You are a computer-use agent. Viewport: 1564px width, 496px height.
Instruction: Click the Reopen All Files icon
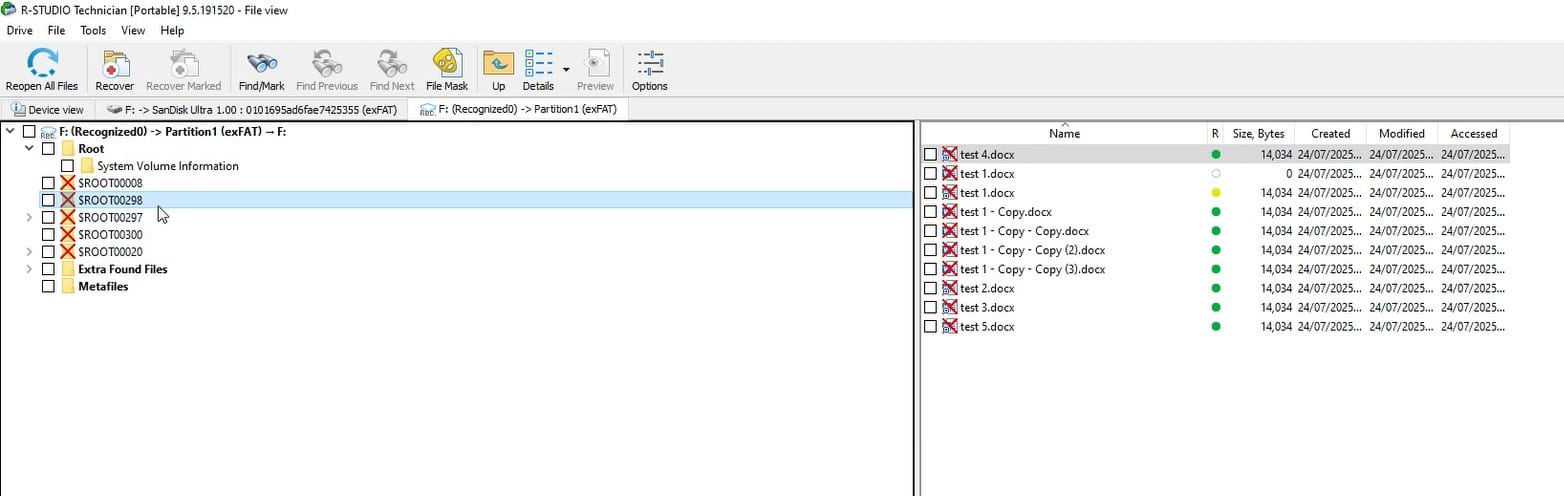pos(41,65)
